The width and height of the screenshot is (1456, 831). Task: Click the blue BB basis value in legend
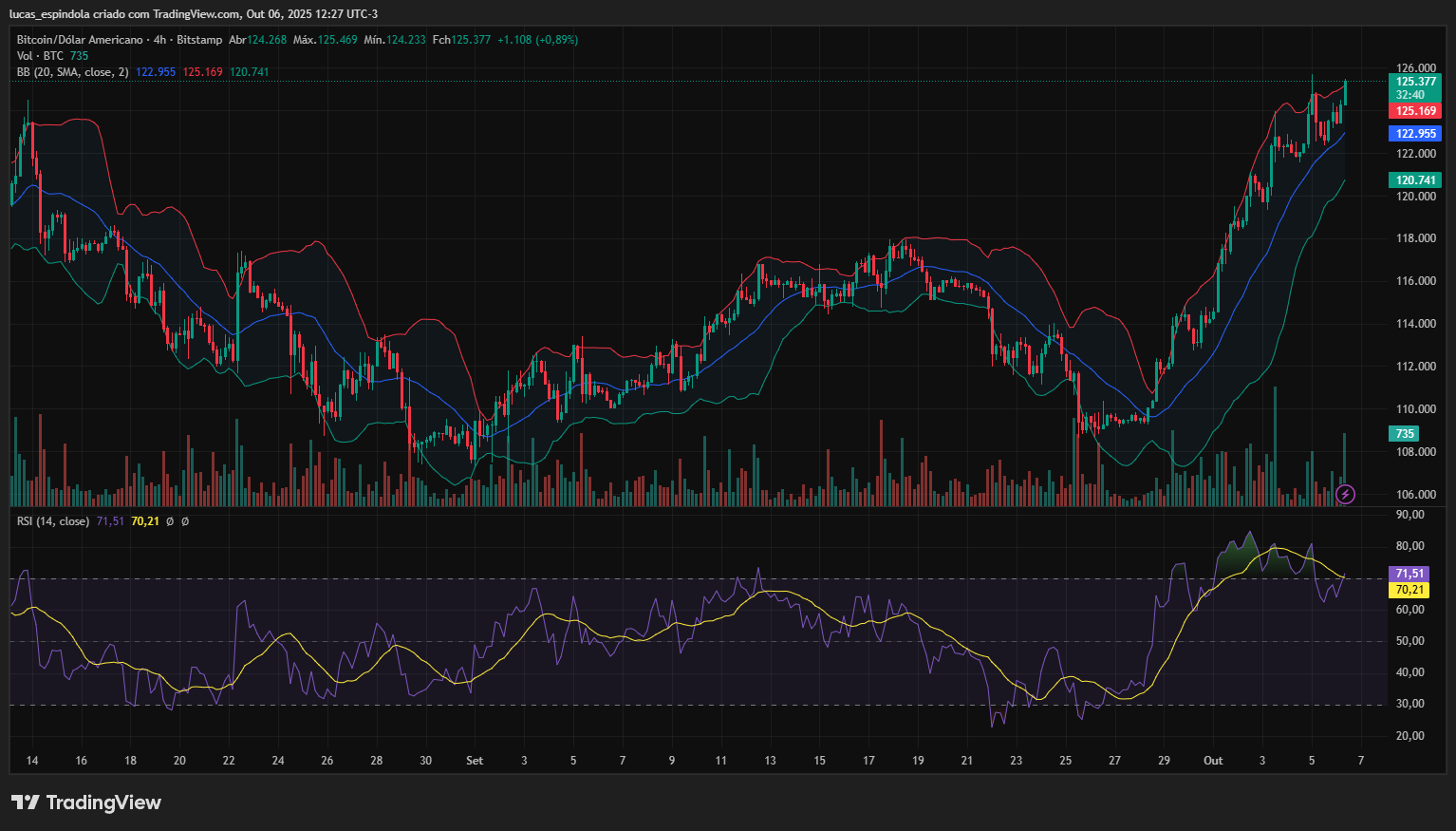[x=156, y=72]
